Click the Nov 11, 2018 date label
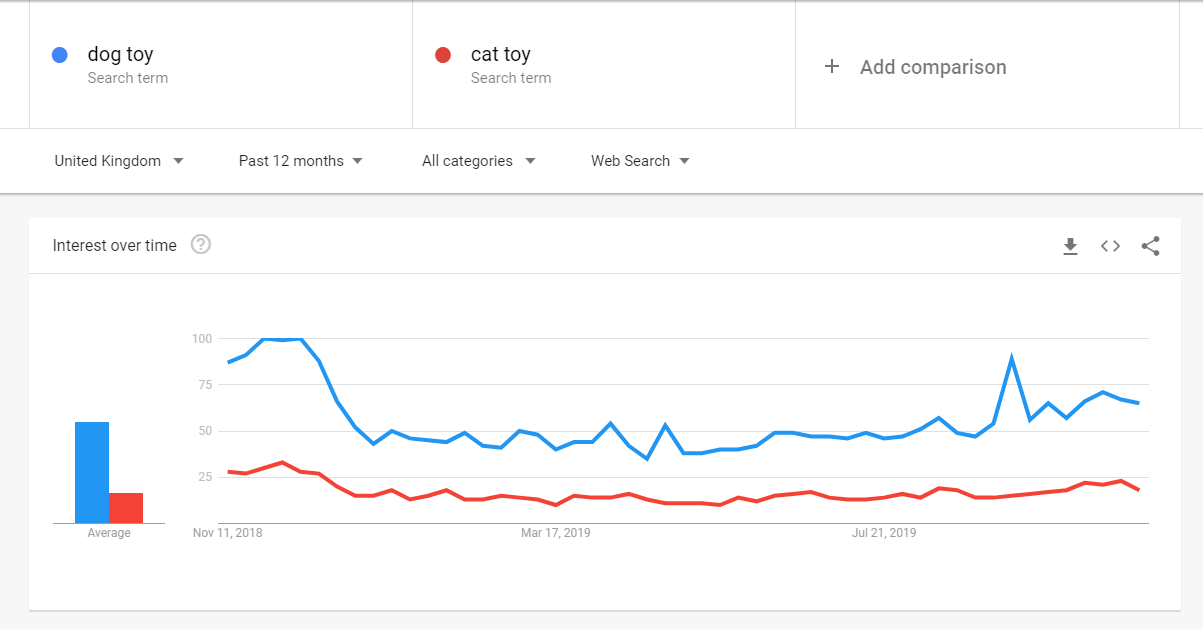The width and height of the screenshot is (1203, 629). [x=227, y=533]
